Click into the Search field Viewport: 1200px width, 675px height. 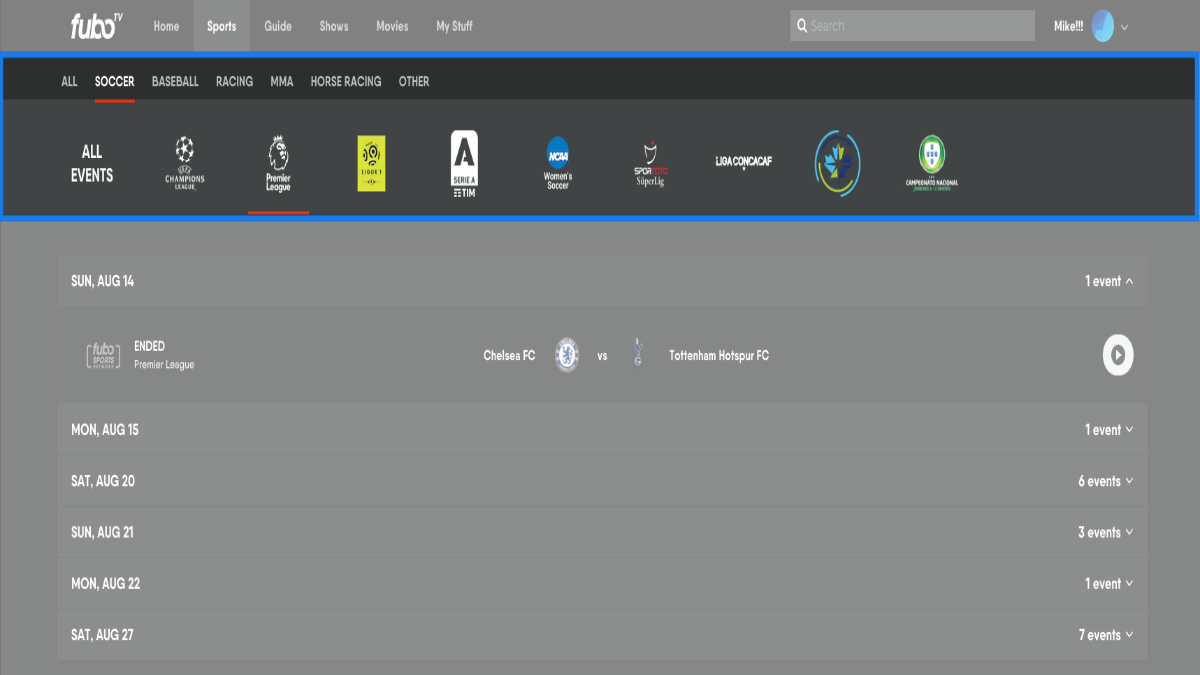click(x=912, y=26)
